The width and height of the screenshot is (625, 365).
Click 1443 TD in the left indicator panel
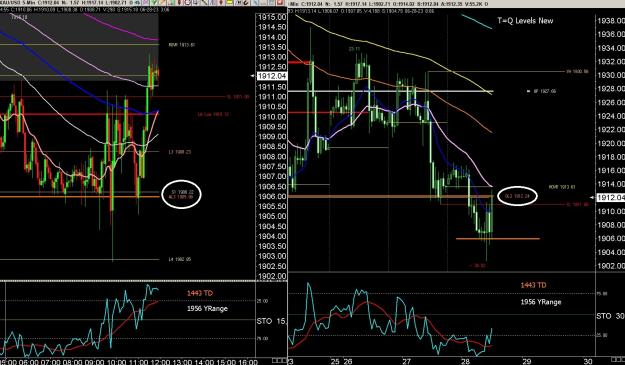tap(200, 293)
